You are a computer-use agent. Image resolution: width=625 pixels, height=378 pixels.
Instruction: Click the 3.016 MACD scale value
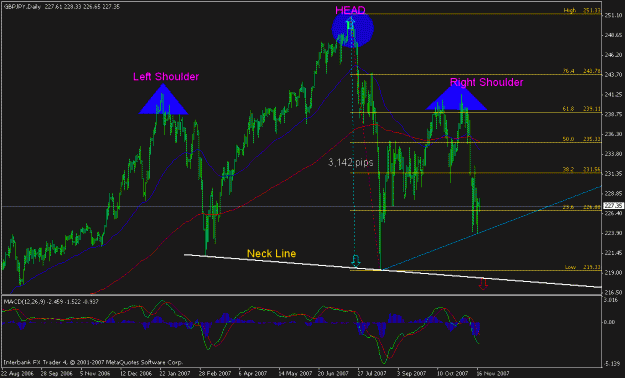(610, 300)
